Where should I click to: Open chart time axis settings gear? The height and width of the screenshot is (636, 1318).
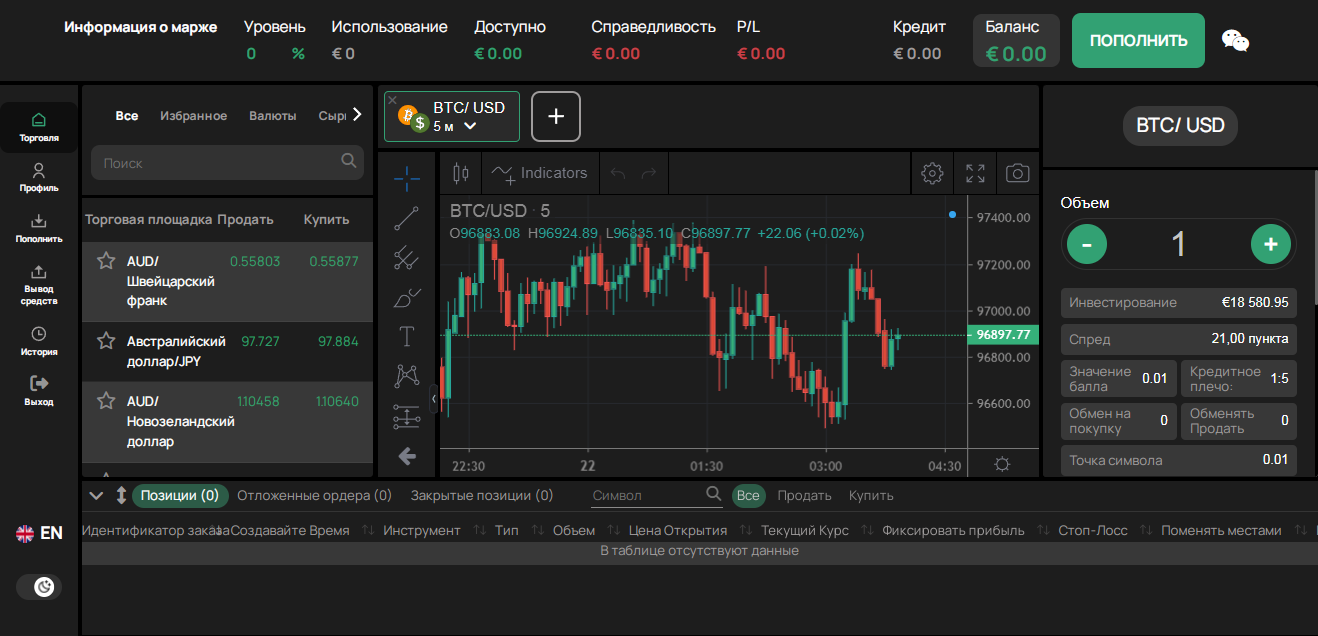pos(1002,464)
